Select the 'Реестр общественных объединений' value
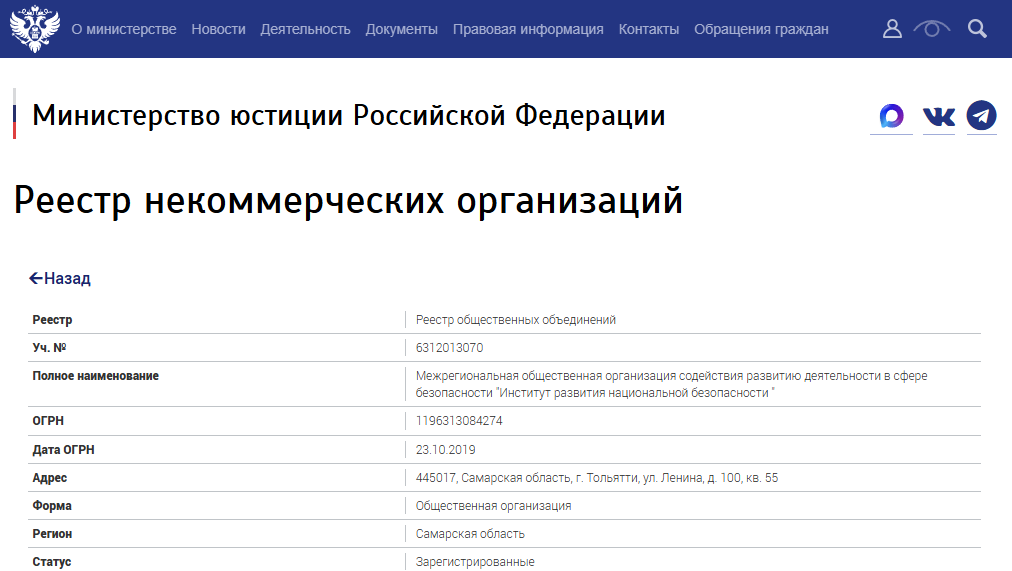 516,320
